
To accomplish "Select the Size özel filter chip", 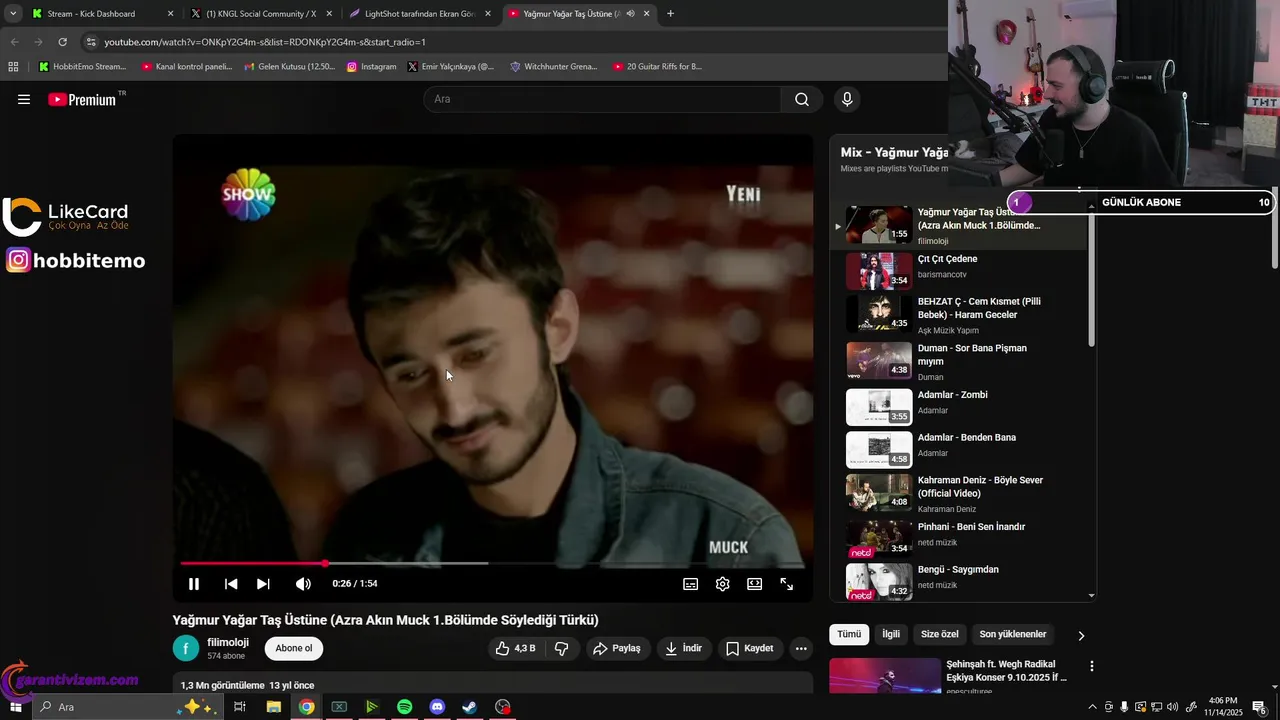I will click(940, 634).
